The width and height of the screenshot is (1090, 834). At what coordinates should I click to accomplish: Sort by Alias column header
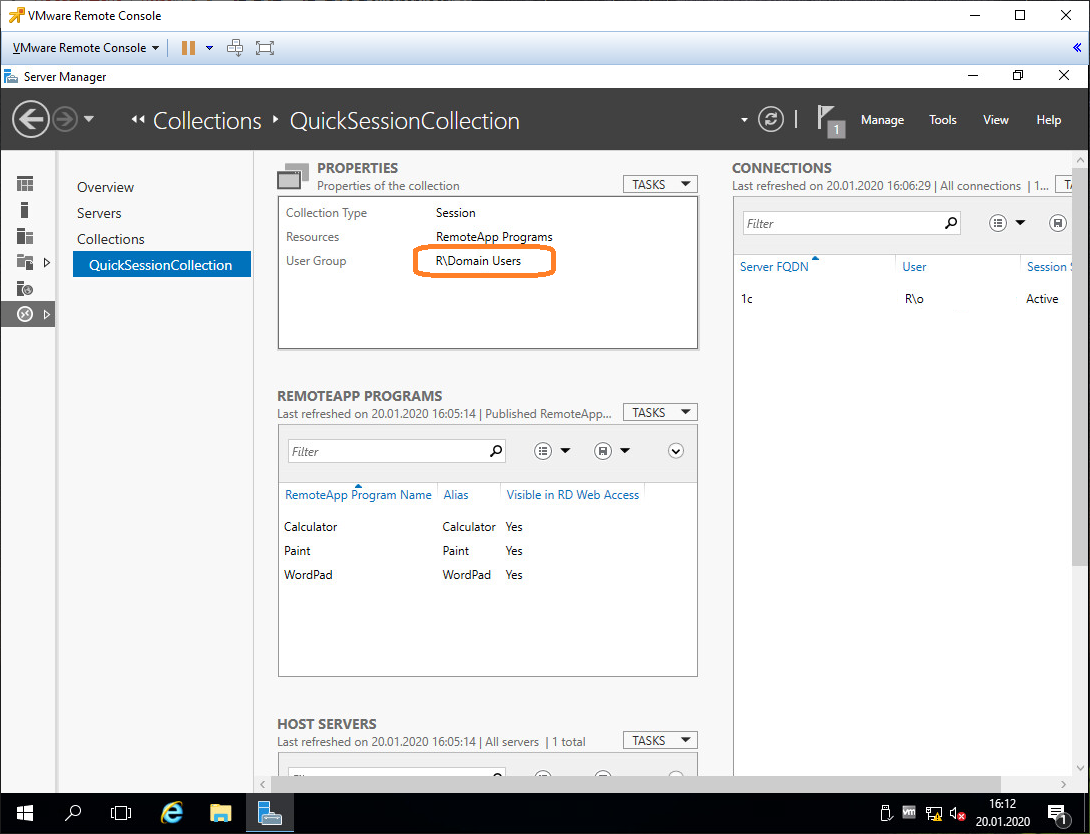[456, 494]
